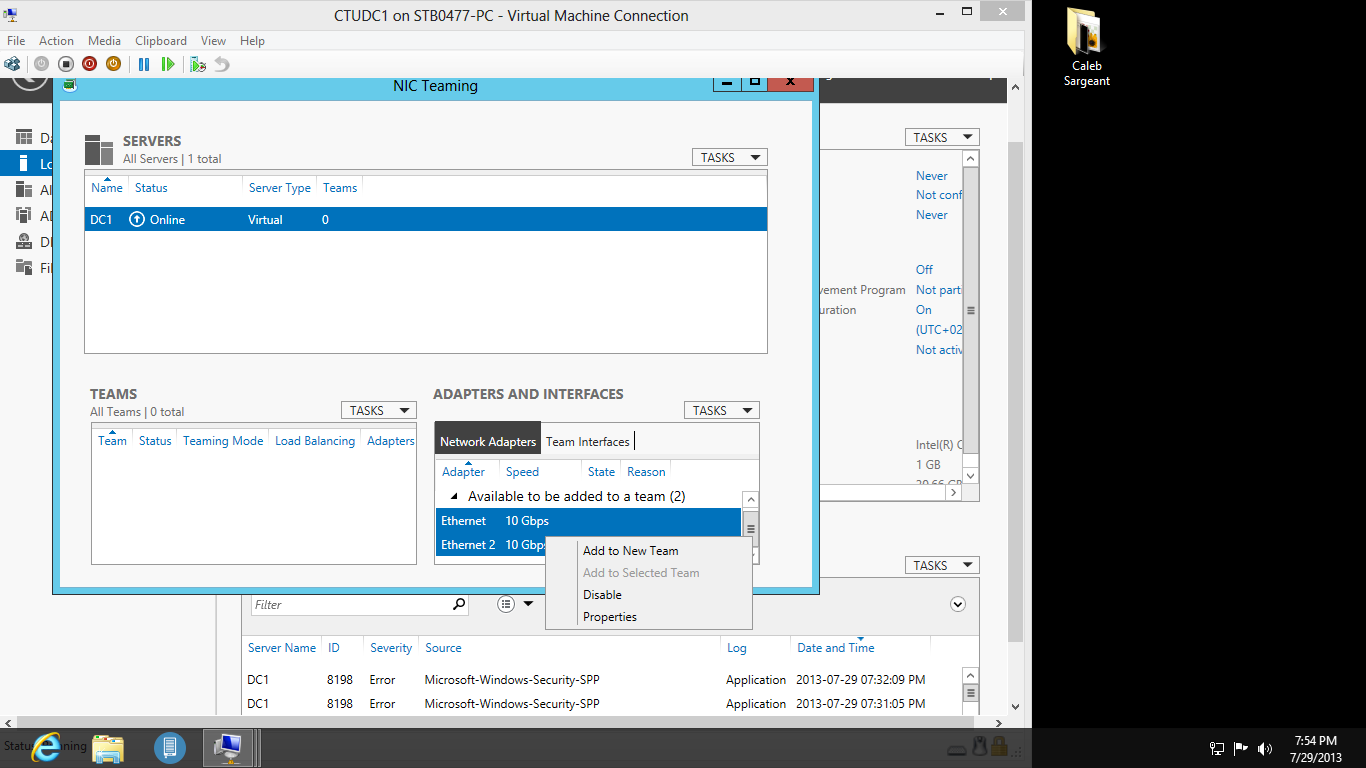
Task: Select the All Servers icon in the sidebar
Action: click(x=24, y=189)
